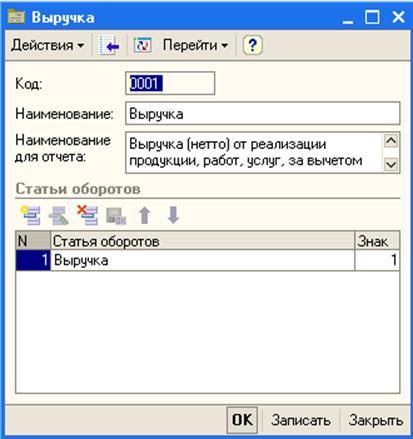Viewport: 413px width, 439px height.
Task: Open help with the question mark icon
Action: coord(252,45)
